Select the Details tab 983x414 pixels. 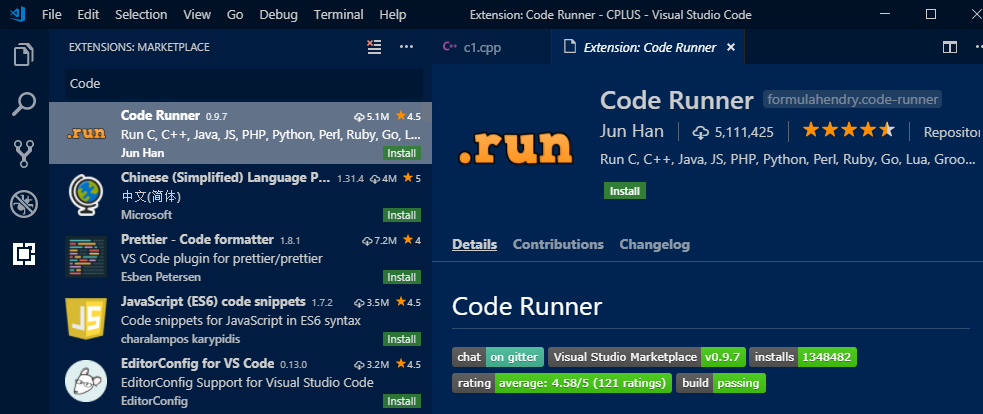(x=475, y=245)
